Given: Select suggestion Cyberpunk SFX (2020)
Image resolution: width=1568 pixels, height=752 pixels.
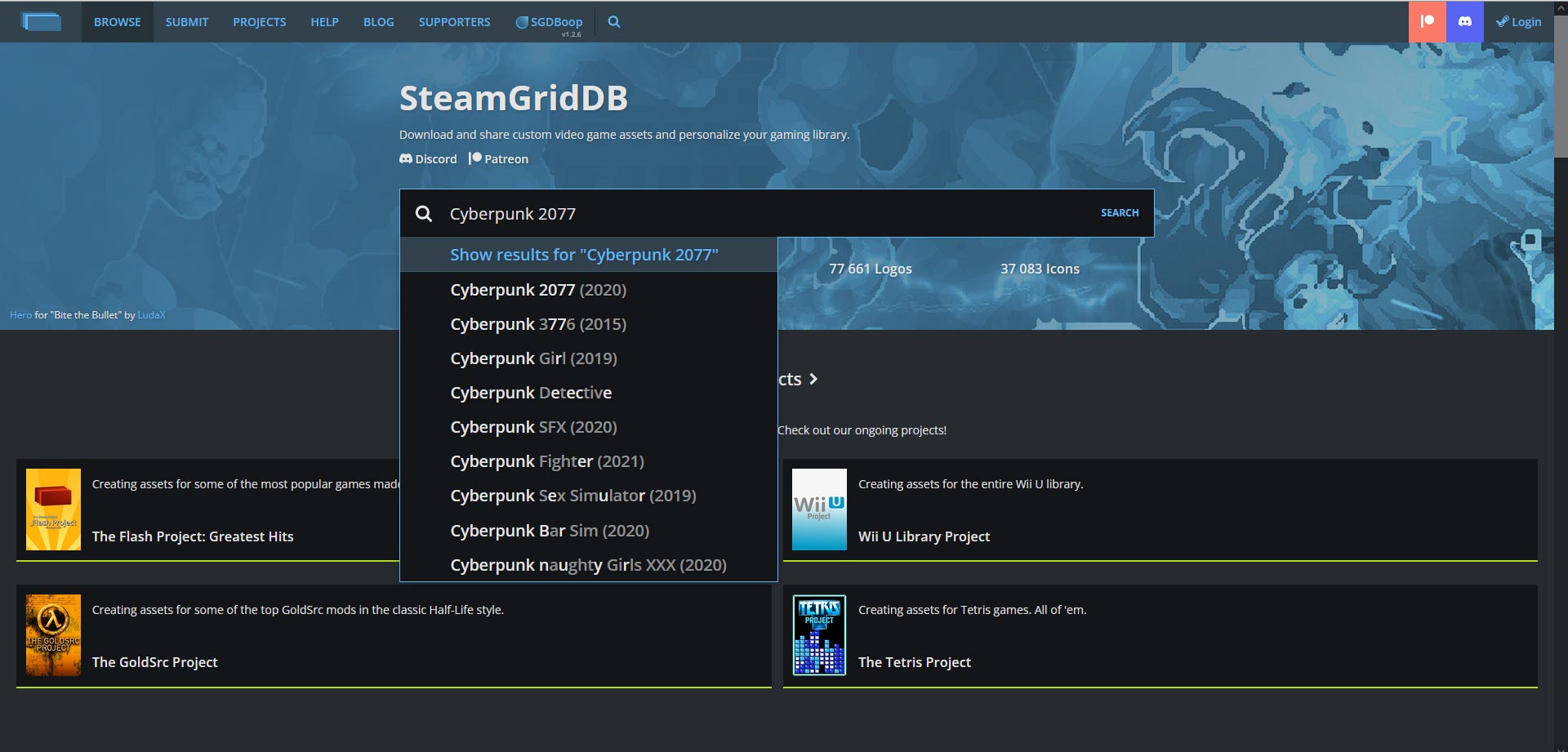Looking at the screenshot, I should (x=589, y=427).
